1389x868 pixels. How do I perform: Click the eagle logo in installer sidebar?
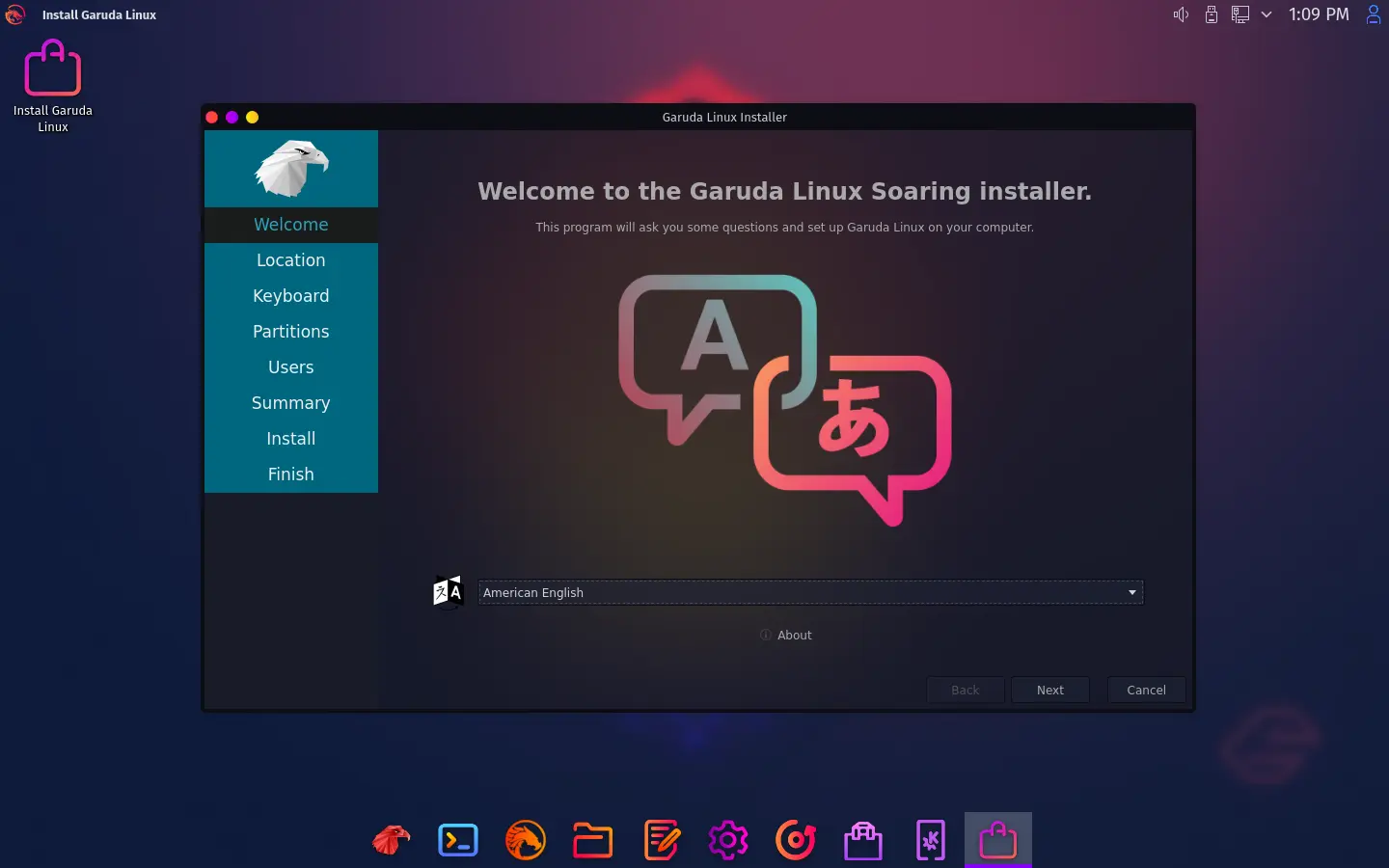[x=291, y=168]
